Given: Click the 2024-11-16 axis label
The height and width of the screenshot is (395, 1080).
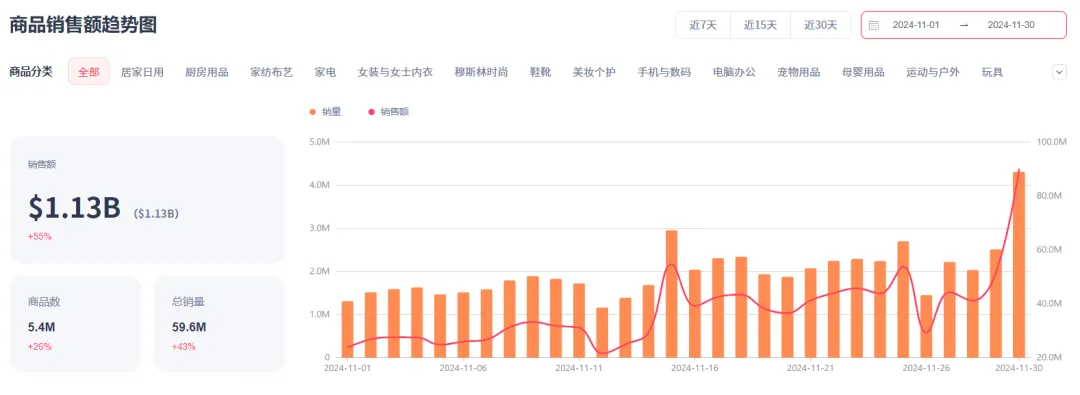Looking at the screenshot, I should [694, 368].
